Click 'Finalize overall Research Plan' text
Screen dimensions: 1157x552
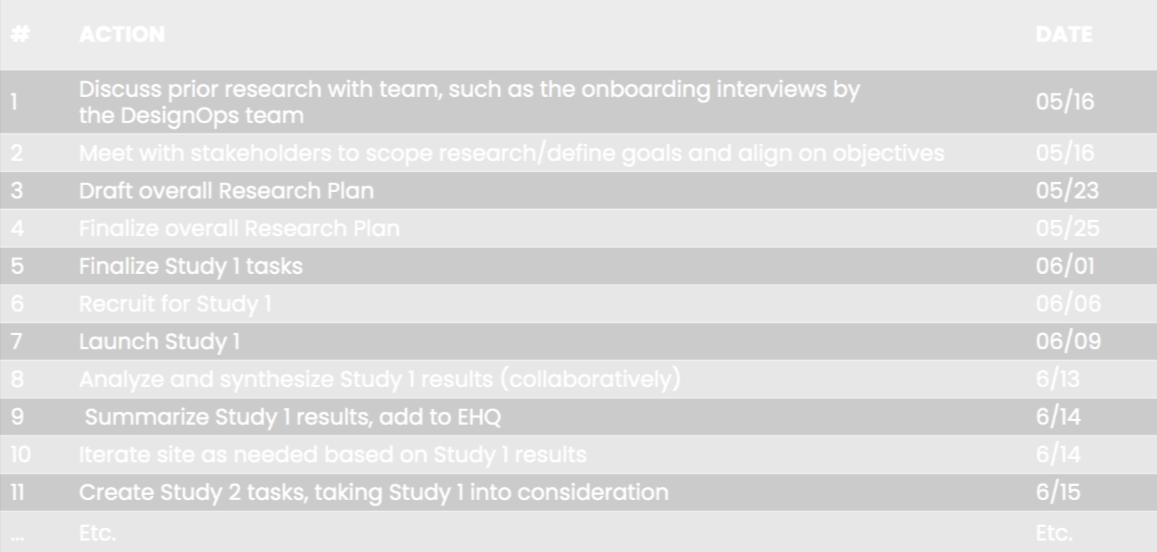tap(239, 228)
